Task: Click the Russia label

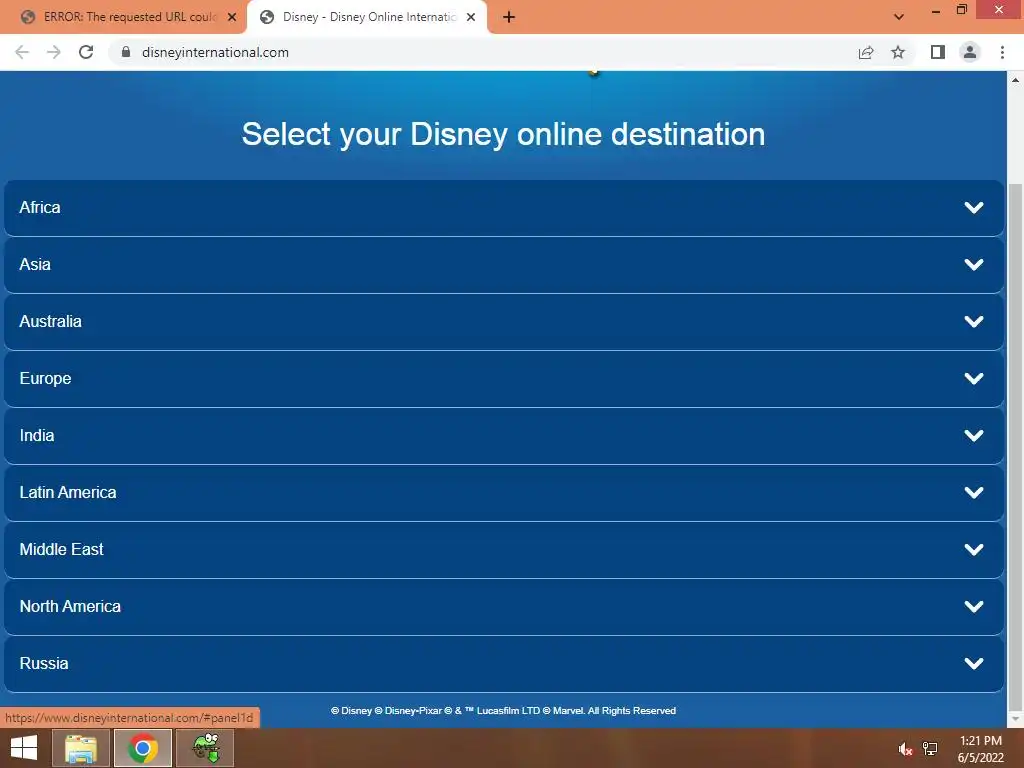Action: click(44, 664)
